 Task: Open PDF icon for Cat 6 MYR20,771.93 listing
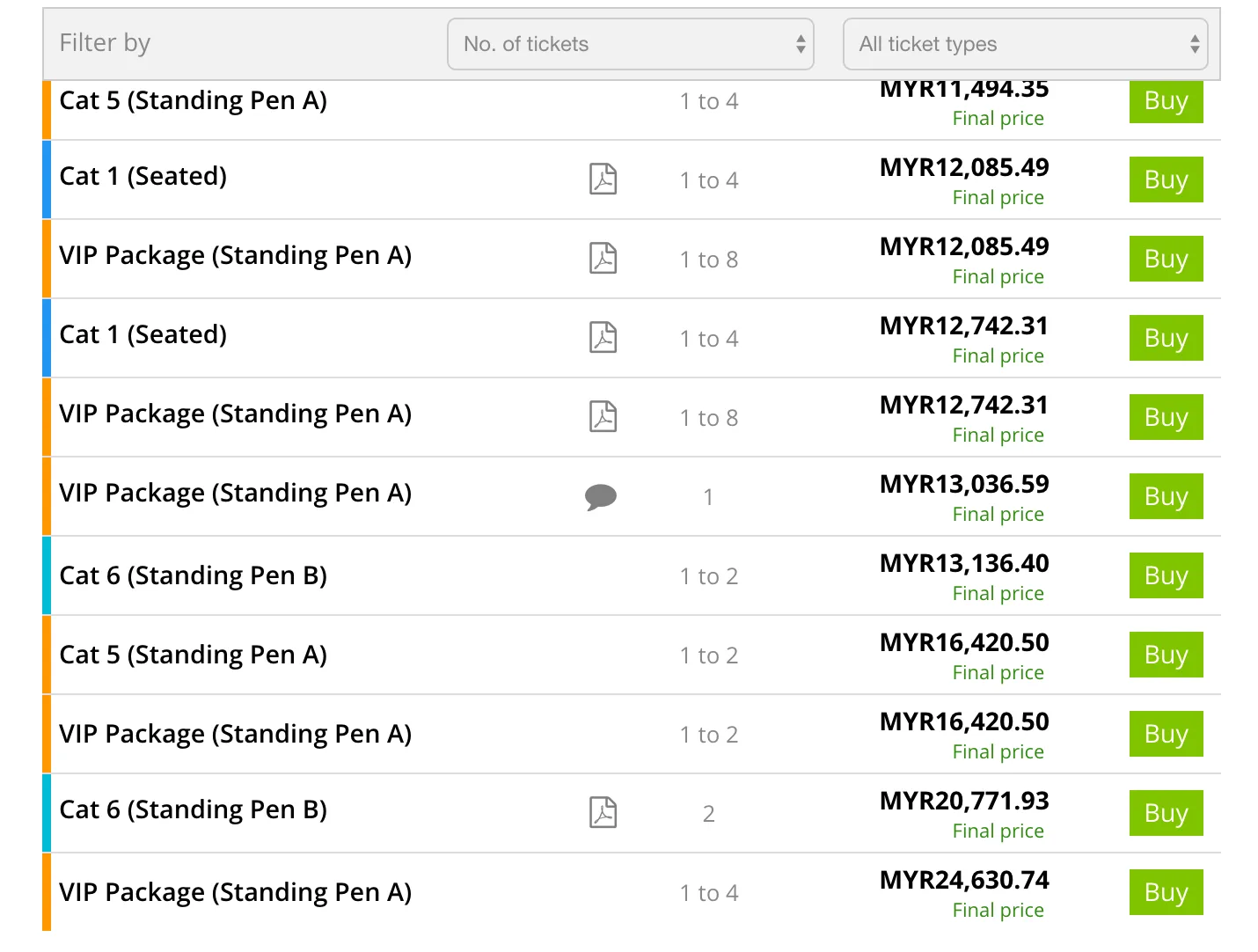(x=603, y=813)
